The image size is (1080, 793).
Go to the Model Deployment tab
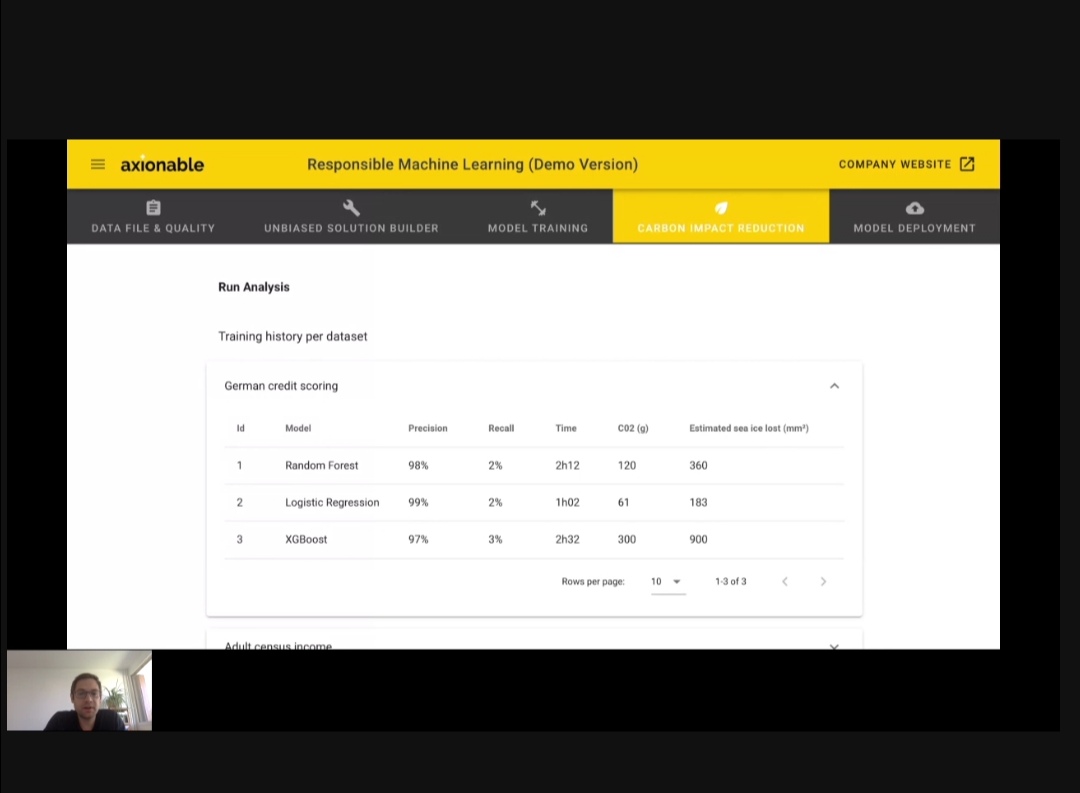tap(915, 216)
